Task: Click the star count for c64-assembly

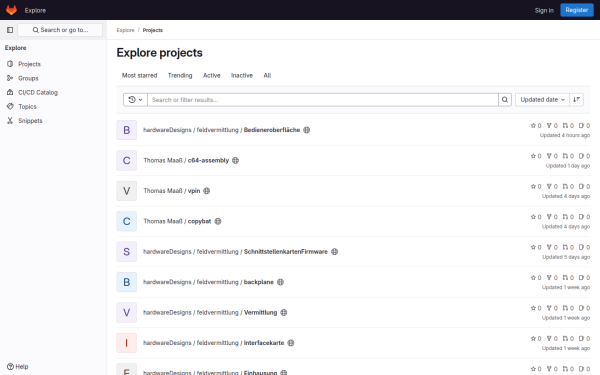Action: [536, 156]
